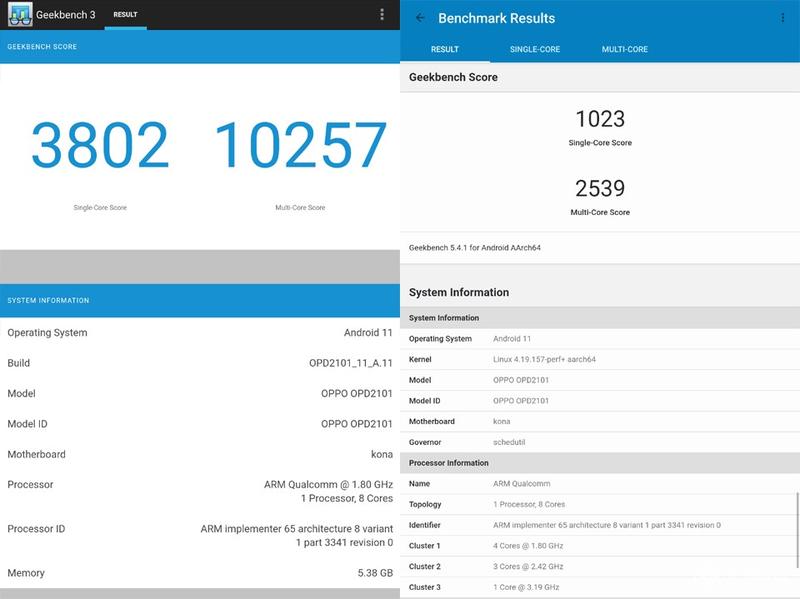Click the build value 'OPD2101_11_A.11'
This screenshot has height=599, width=800.
(x=351, y=363)
